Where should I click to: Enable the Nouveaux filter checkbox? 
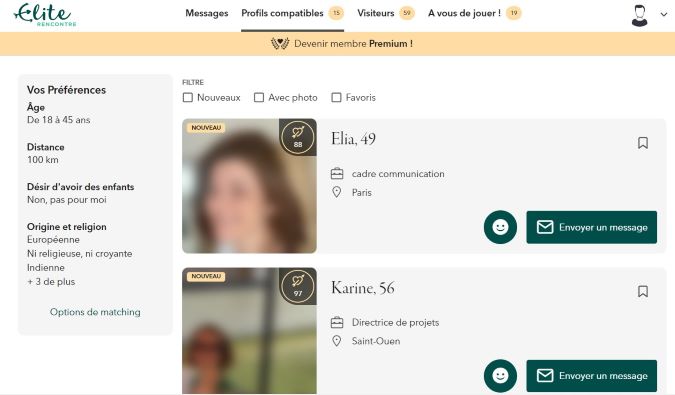coord(188,98)
